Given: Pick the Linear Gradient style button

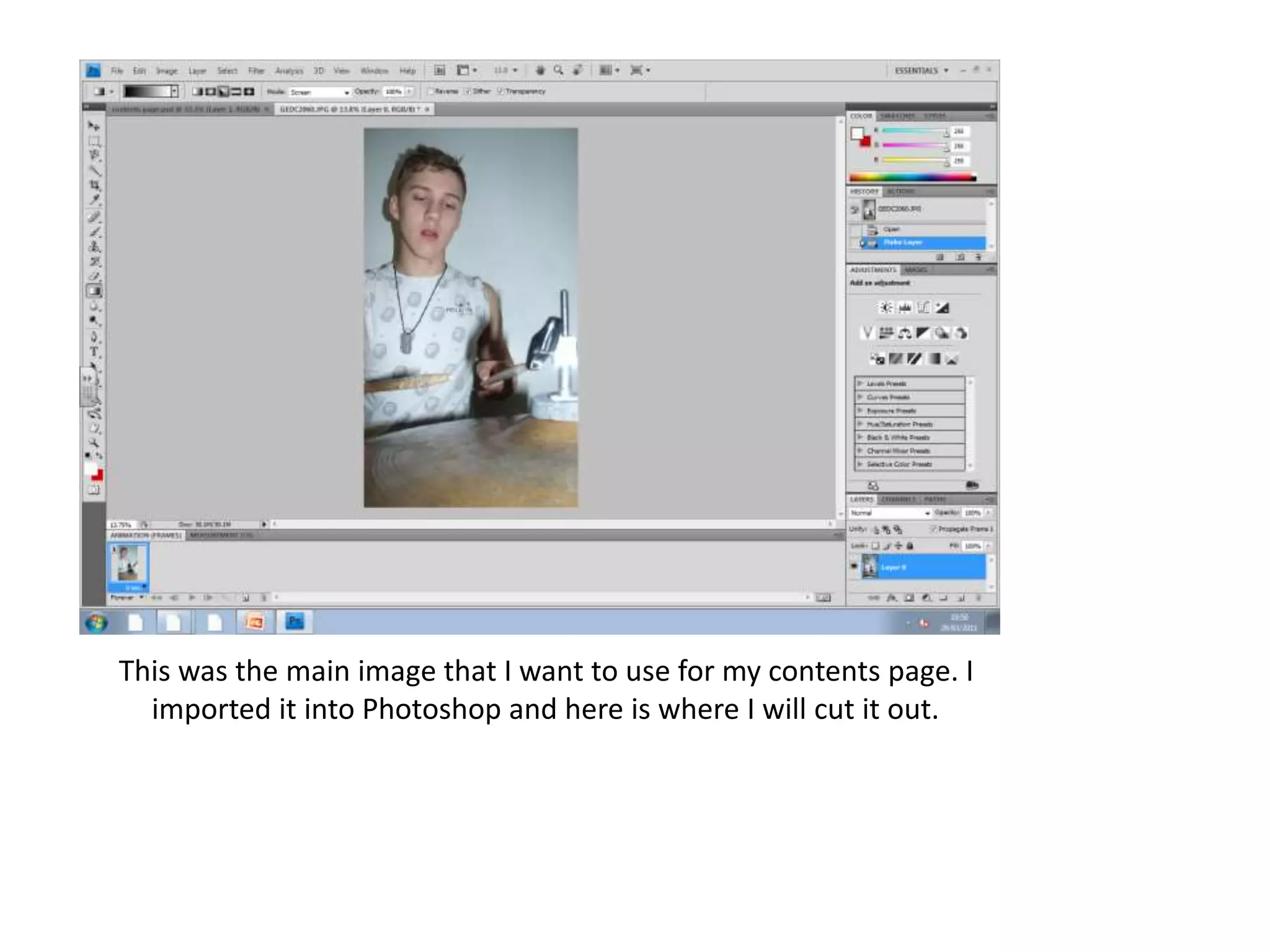Looking at the screenshot, I should [x=197, y=92].
